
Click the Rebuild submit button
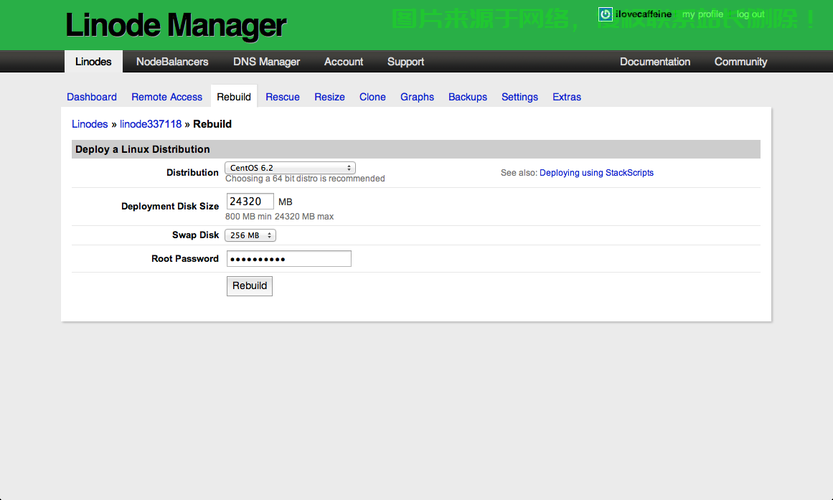point(250,286)
